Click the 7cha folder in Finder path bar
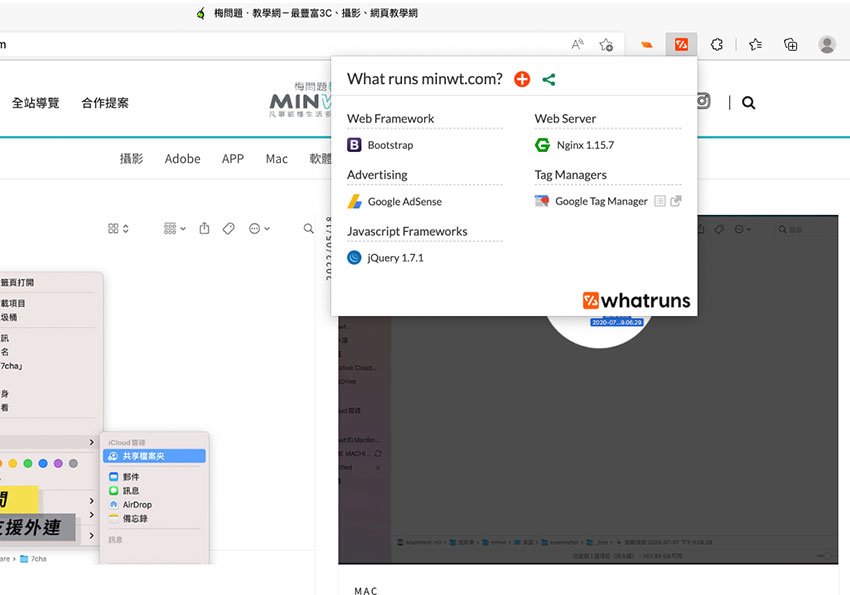Viewport: 850px width, 595px height. [34, 559]
